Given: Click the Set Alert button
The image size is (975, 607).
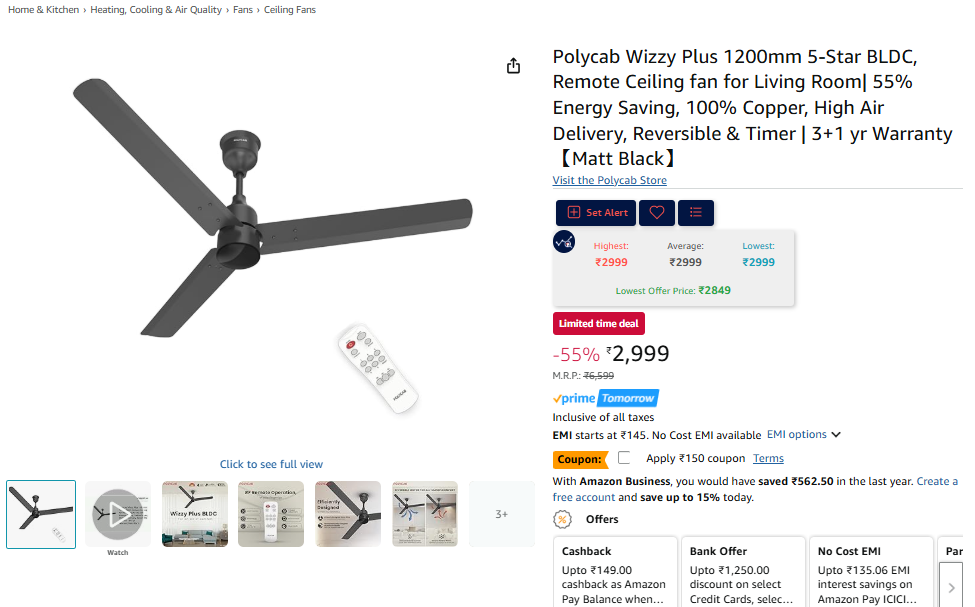Looking at the screenshot, I should pos(596,213).
